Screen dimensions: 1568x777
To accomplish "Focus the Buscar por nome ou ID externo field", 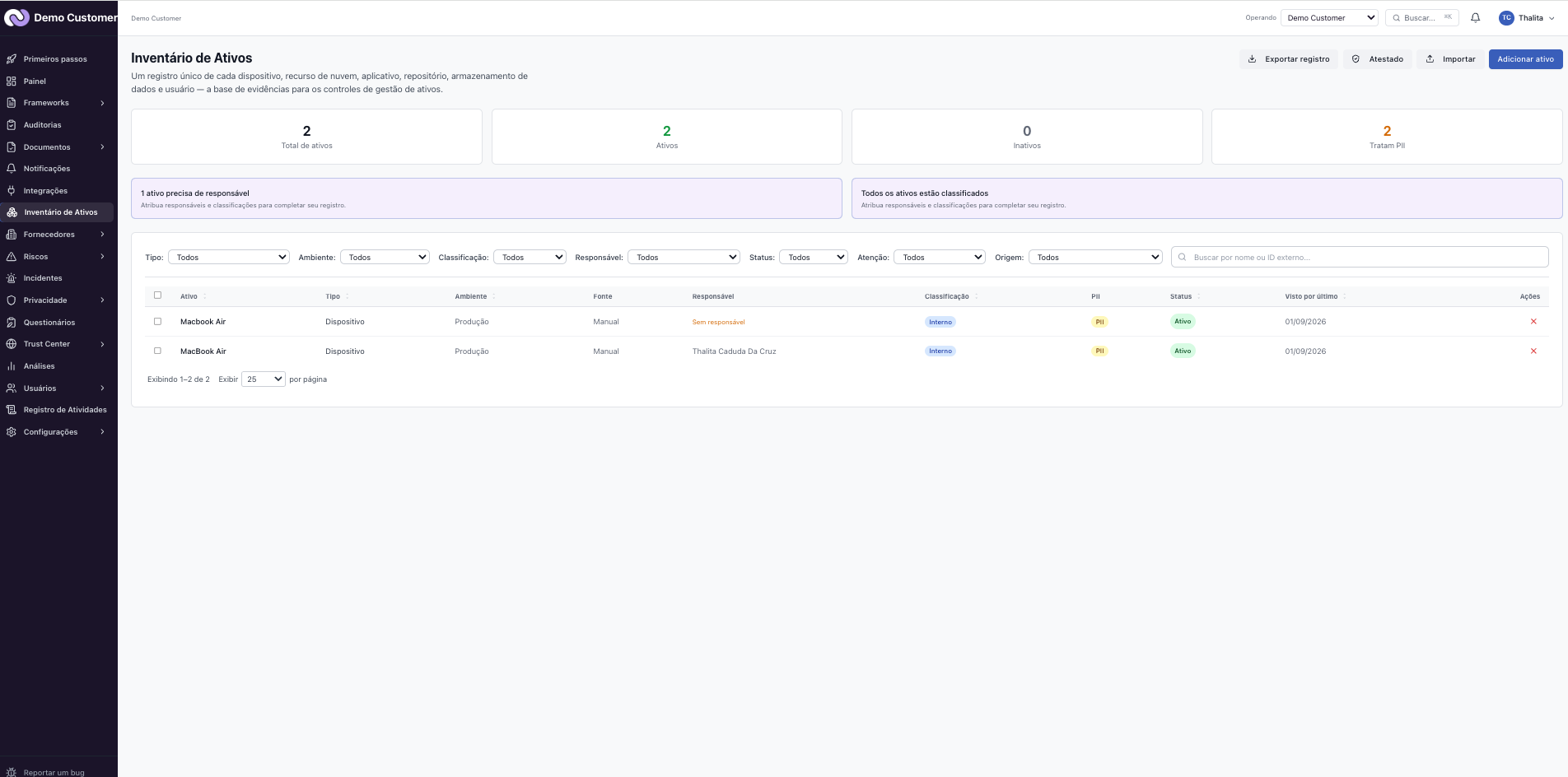I will click(x=1360, y=257).
